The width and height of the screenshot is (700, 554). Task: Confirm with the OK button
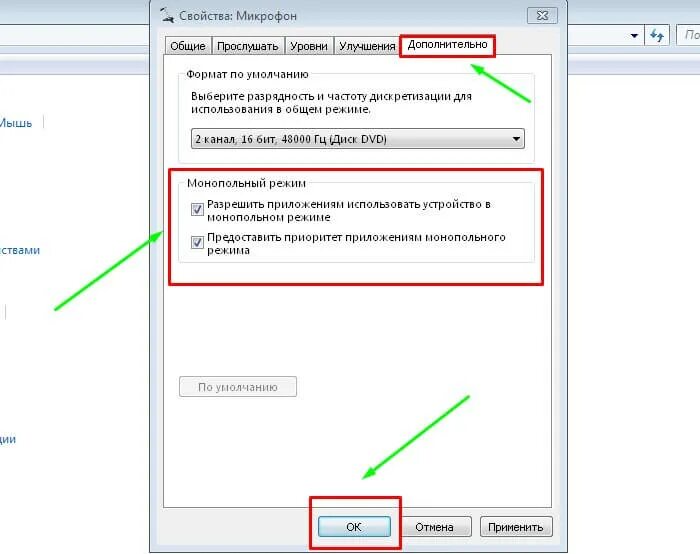pos(354,527)
